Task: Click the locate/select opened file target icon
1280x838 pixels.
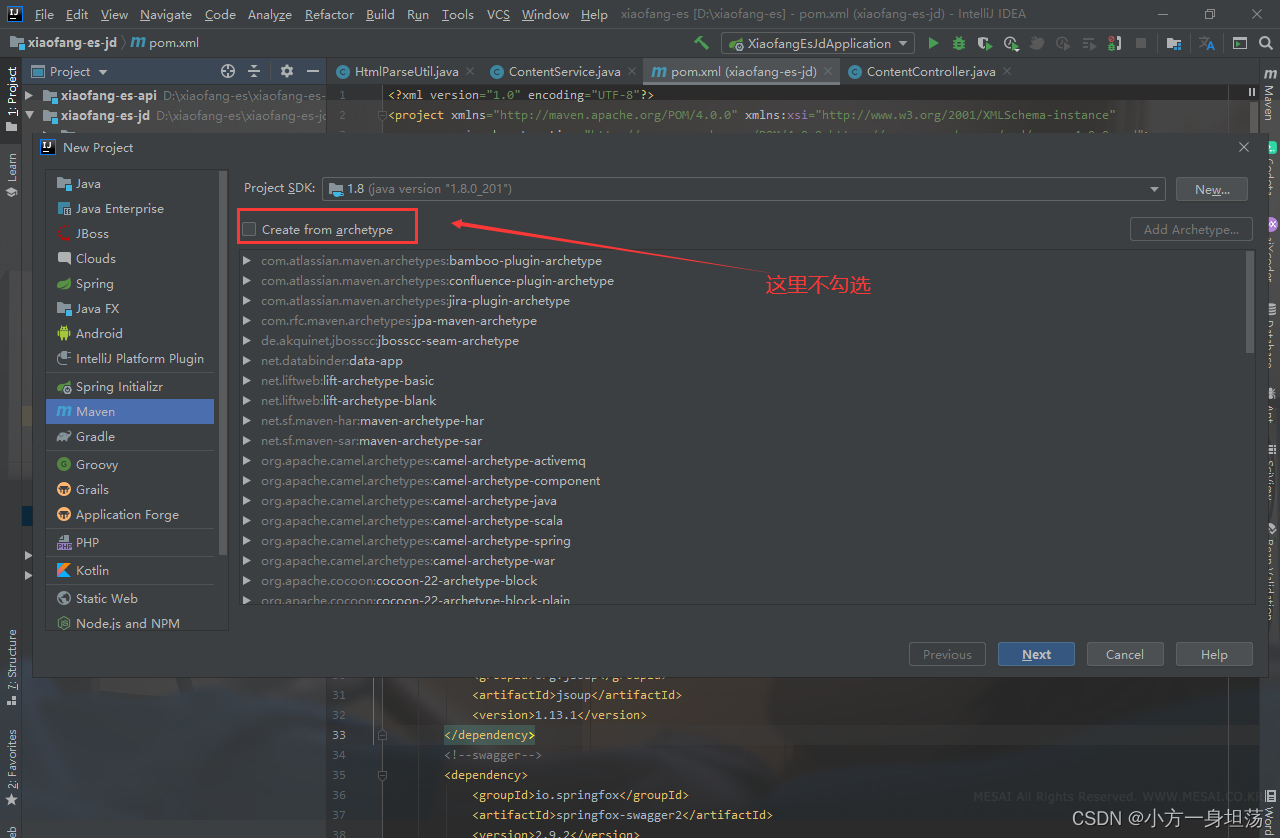Action: [228, 71]
